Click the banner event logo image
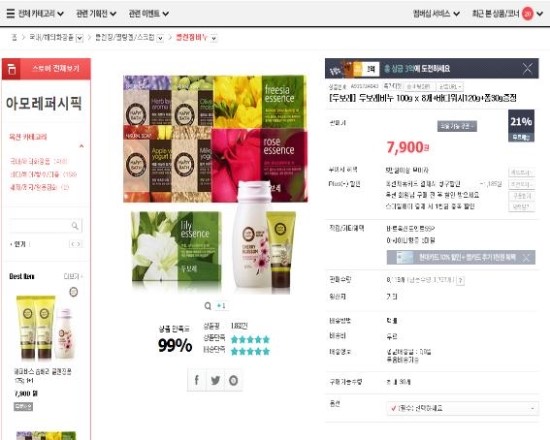This screenshot has height=440, width=550. tap(354, 68)
